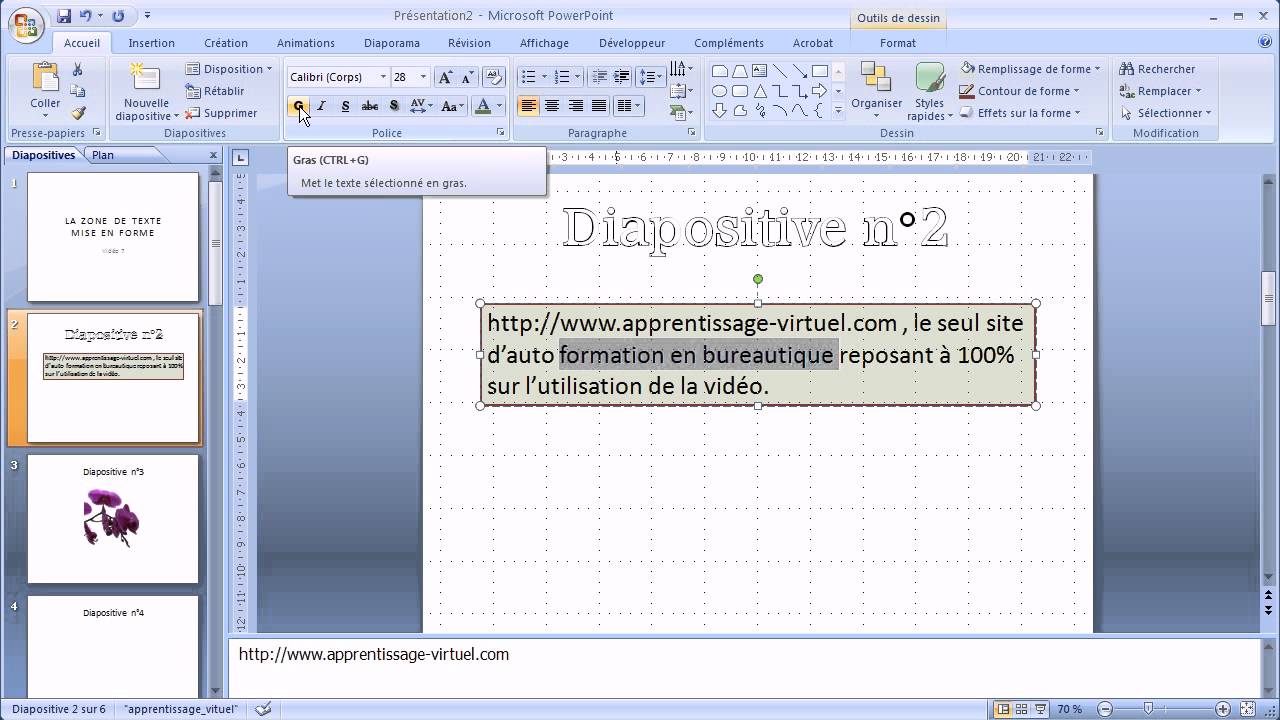
Task: Switch to the Insertion tab
Action: tap(151, 43)
